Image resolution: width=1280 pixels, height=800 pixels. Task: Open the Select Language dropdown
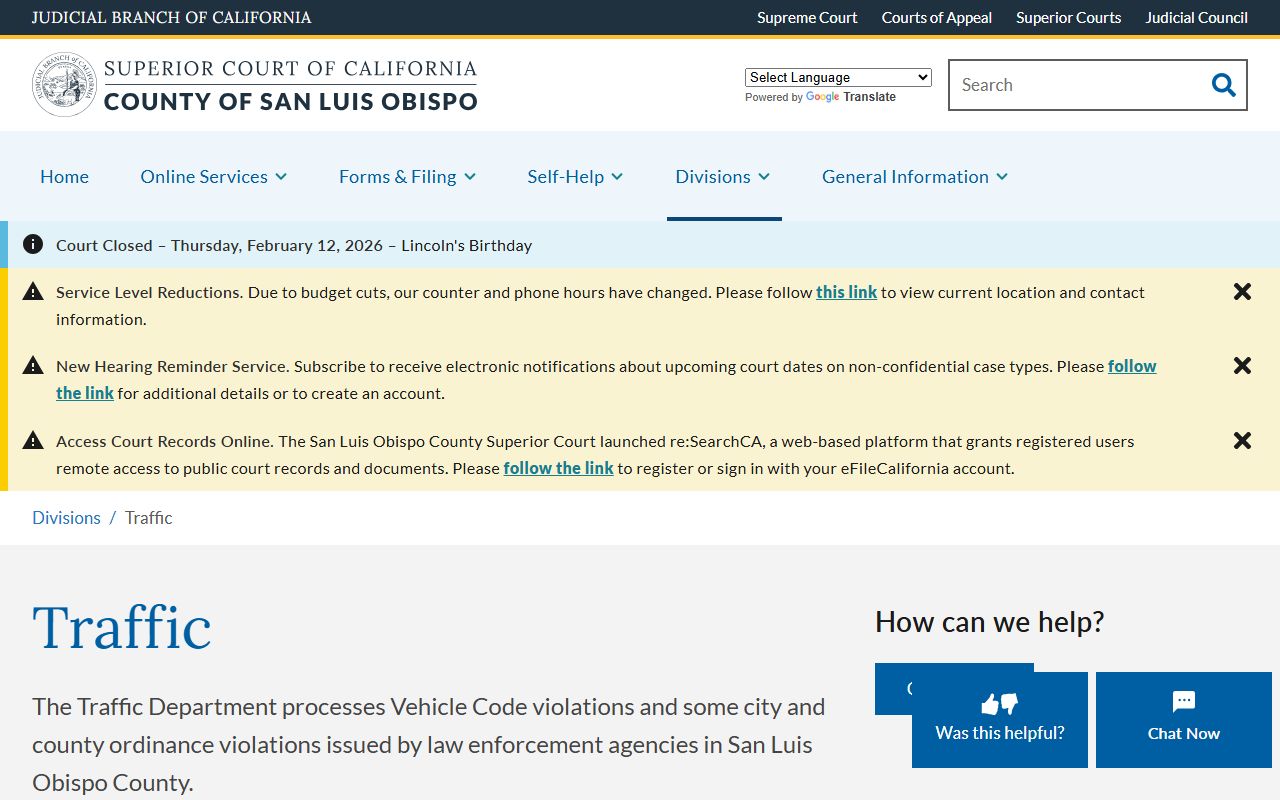point(838,77)
